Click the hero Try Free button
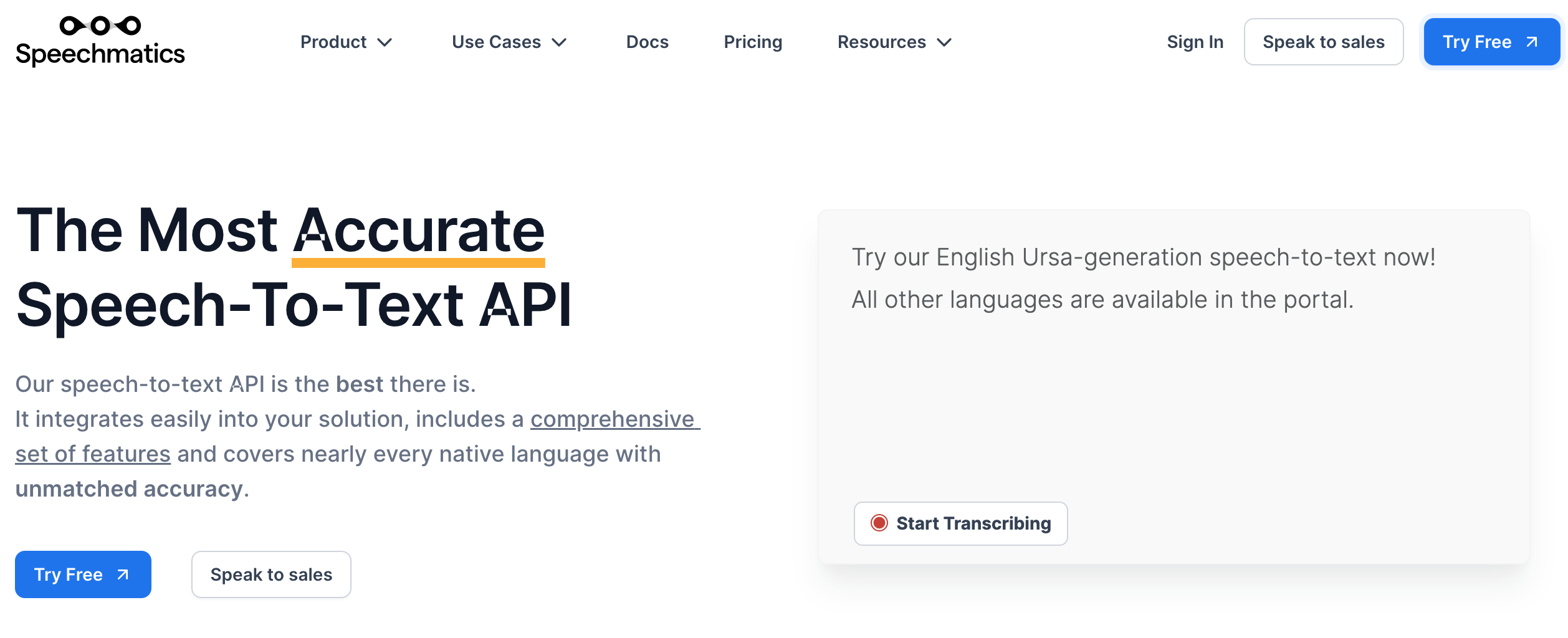 coord(83,574)
